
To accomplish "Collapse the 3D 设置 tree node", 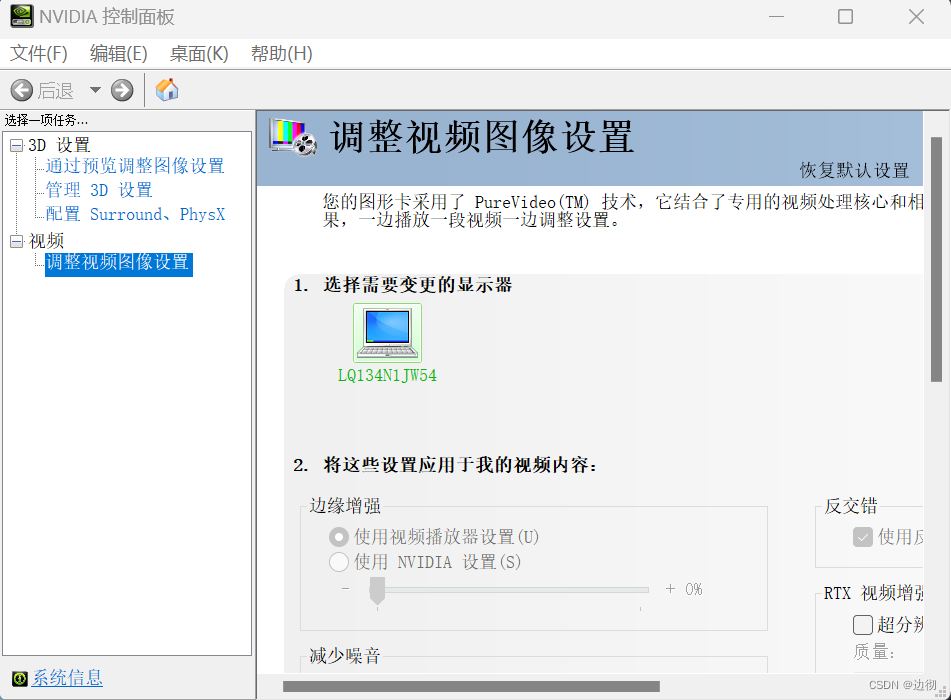I will coord(16,146).
